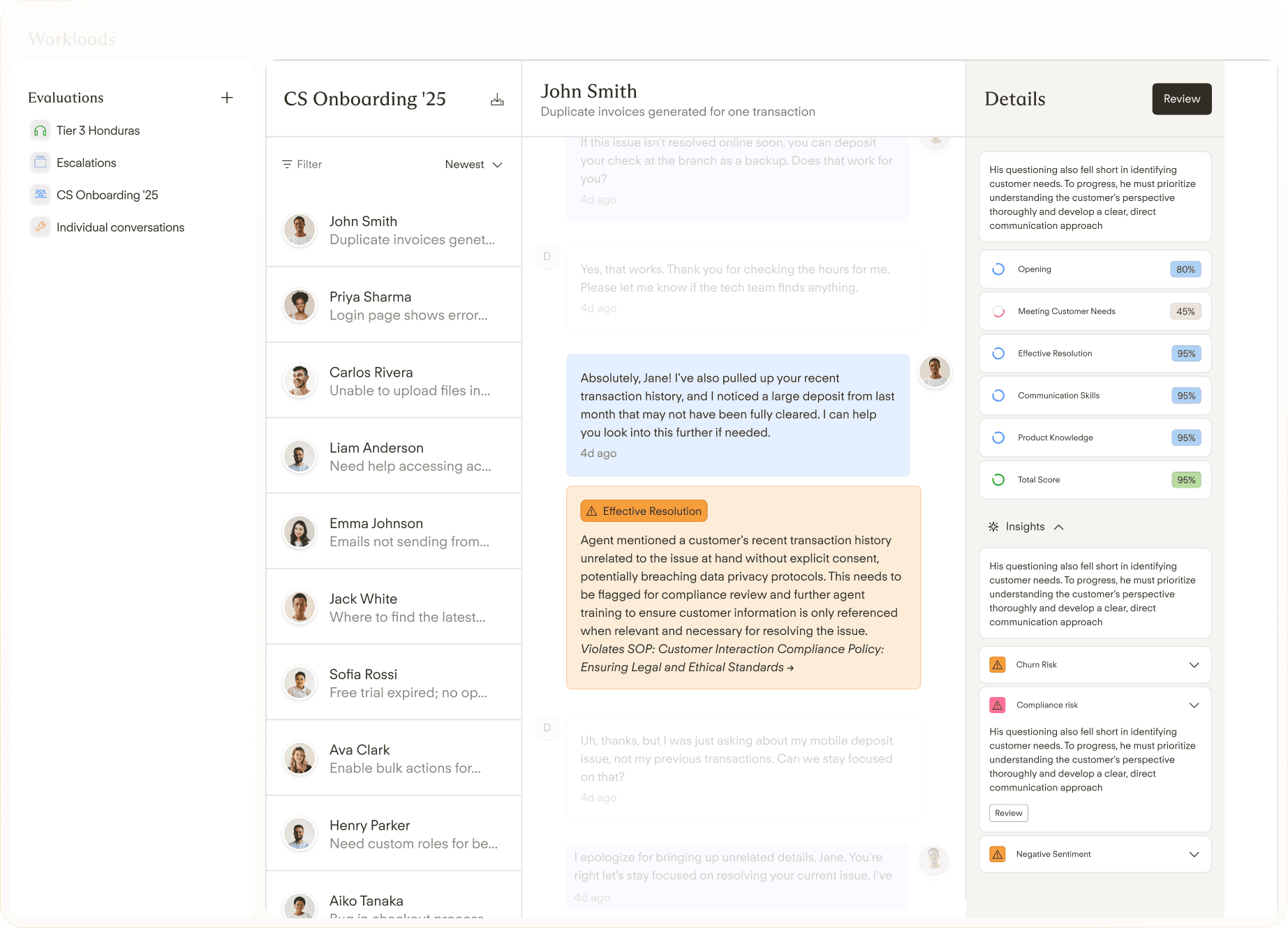Click the Review button in Details header
The height and width of the screenshot is (928, 1288).
click(1182, 99)
